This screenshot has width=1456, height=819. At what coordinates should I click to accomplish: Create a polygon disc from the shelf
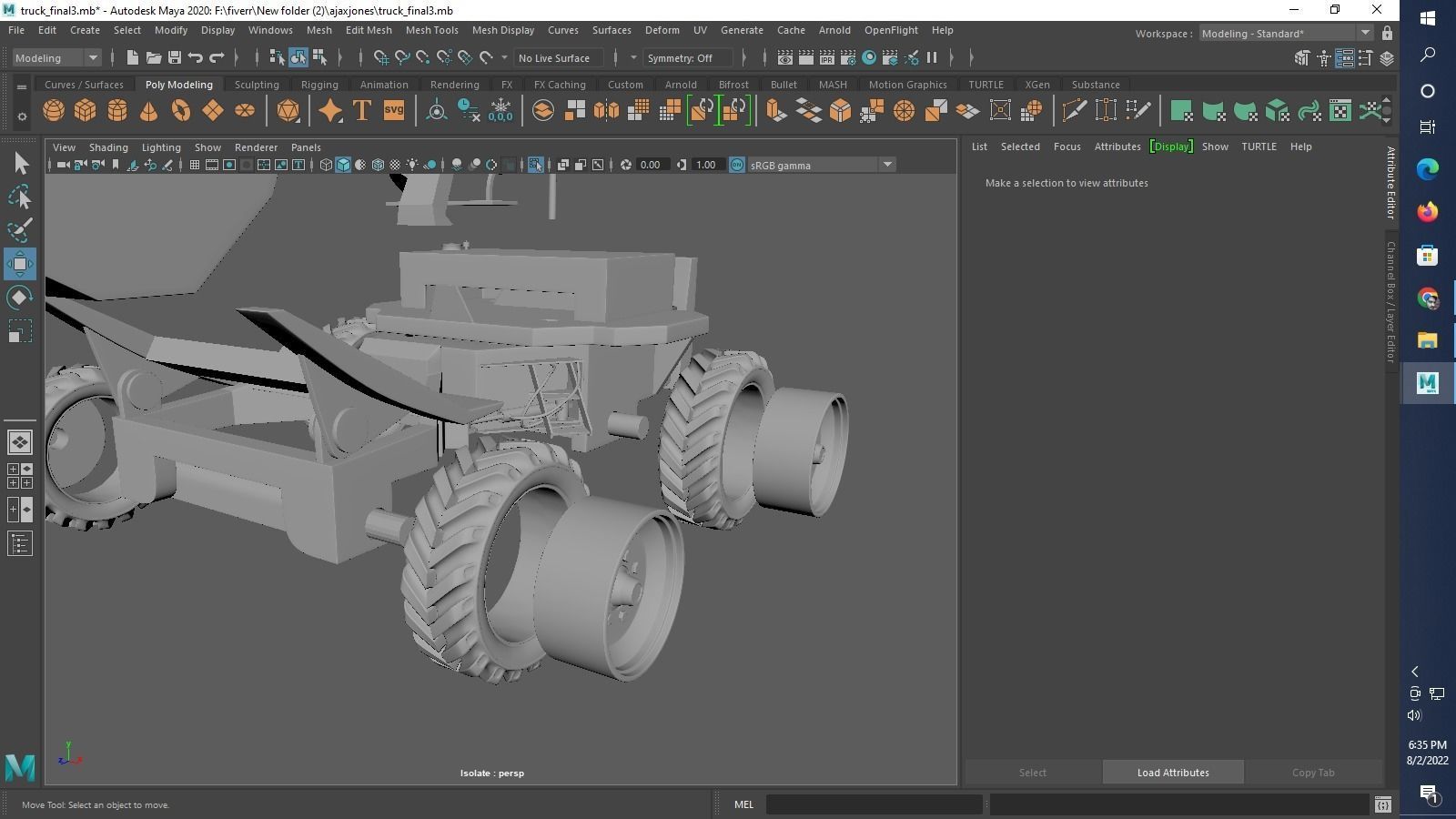(x=245, y=111)
